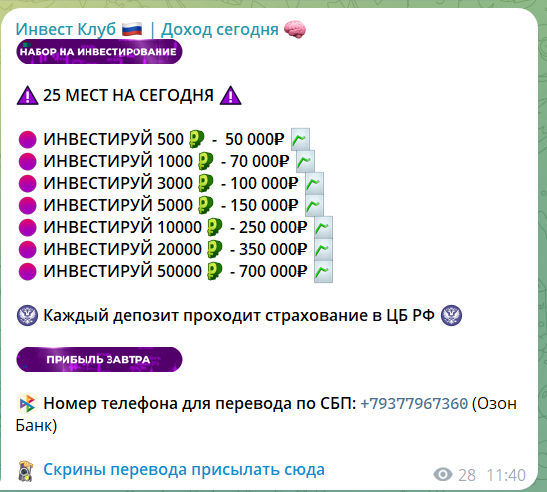The height and width of the screenshot is (492, 547).
Task: Click the purple circle on the 3000 row
Action: [27, 183]
